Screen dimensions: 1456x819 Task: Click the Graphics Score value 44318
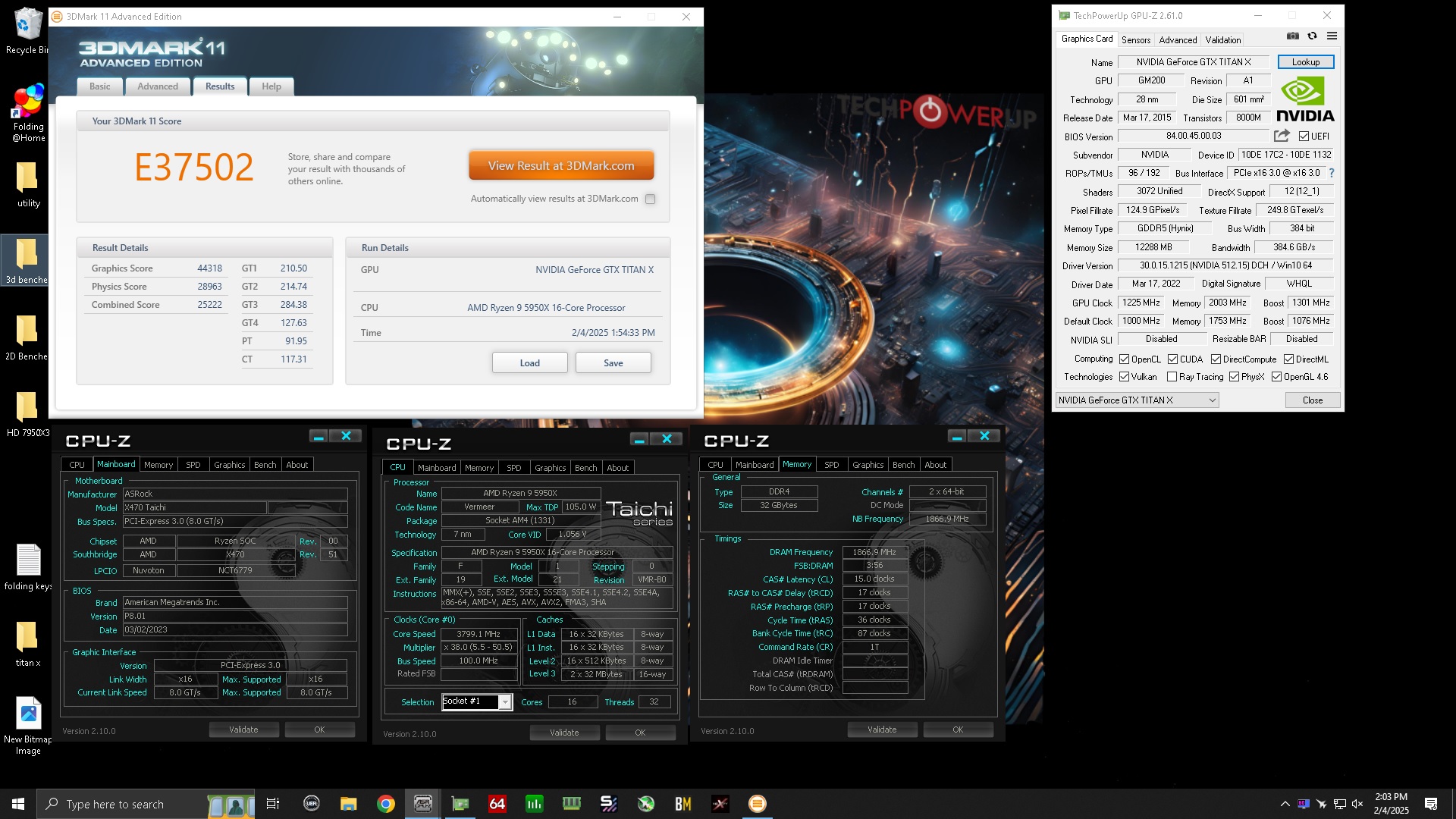point(209,268)
